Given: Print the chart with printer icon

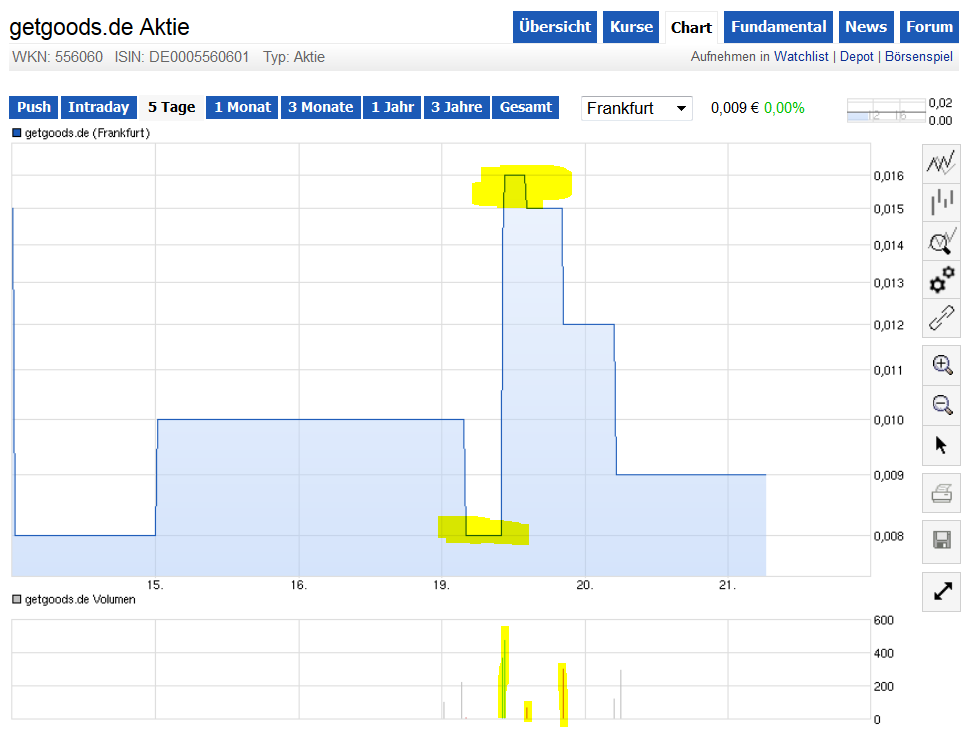Looking at the screenshot, I should pyautogui.click(x=941, y=493).
